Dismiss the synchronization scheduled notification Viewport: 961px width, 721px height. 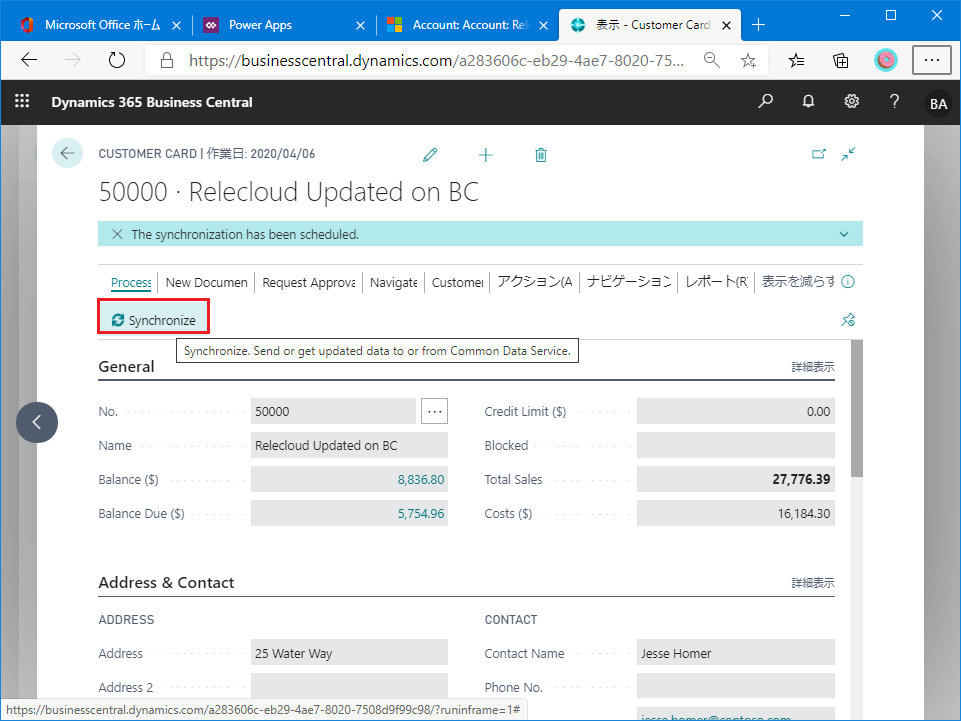117,234
